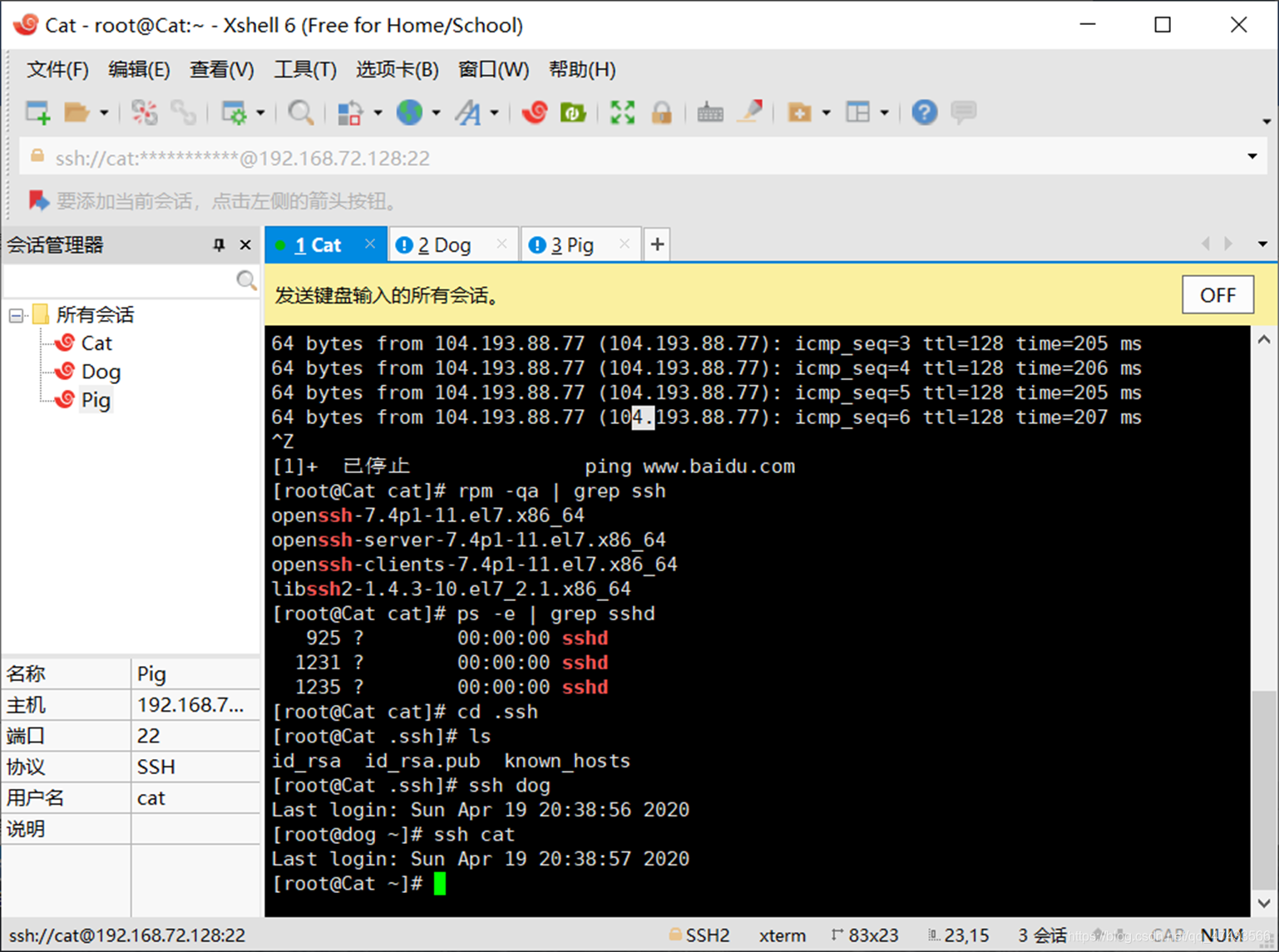Open the 帮助(H) menu
Viewport: 1279px width, 952px height.
coord(582,69)
